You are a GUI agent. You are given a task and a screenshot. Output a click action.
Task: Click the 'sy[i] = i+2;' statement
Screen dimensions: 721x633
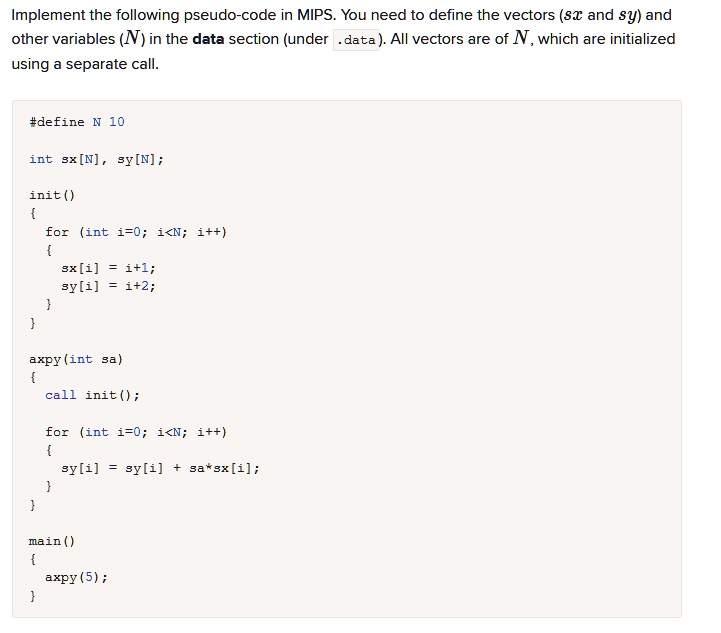[x=109, y=286]
